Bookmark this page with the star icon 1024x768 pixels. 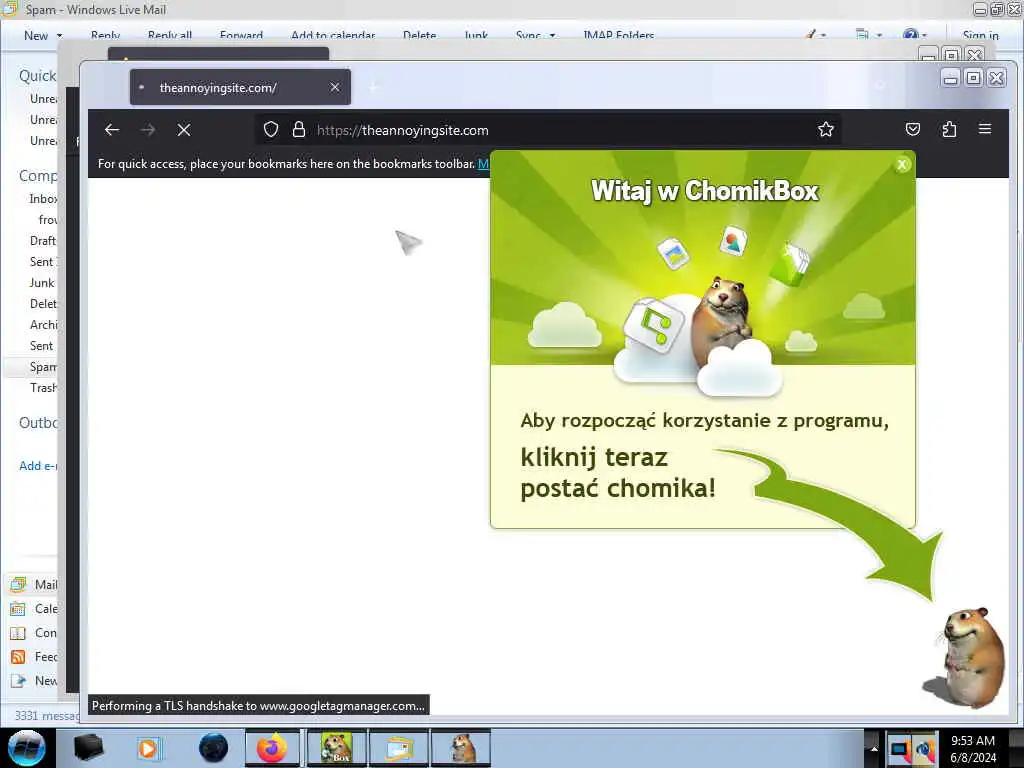click(x=826, y=129)
